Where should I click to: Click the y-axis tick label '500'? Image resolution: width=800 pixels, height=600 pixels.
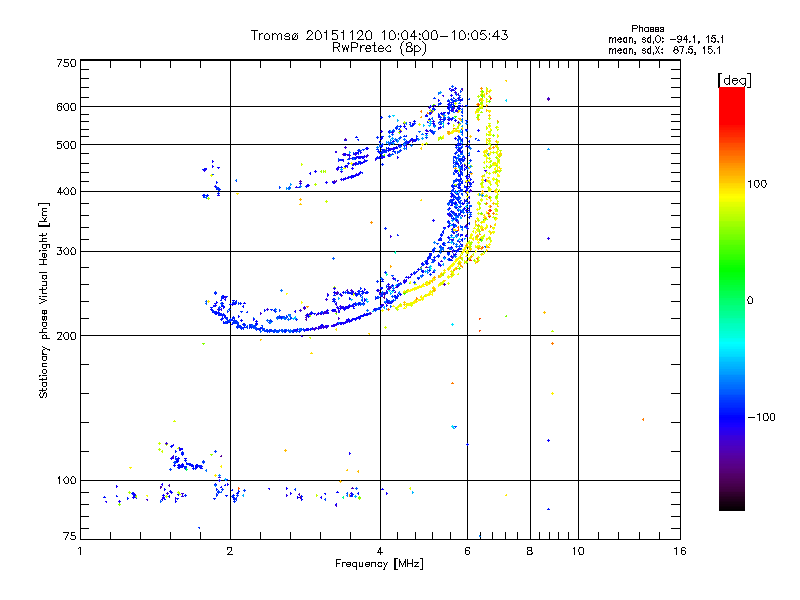[x=66, y=145]
